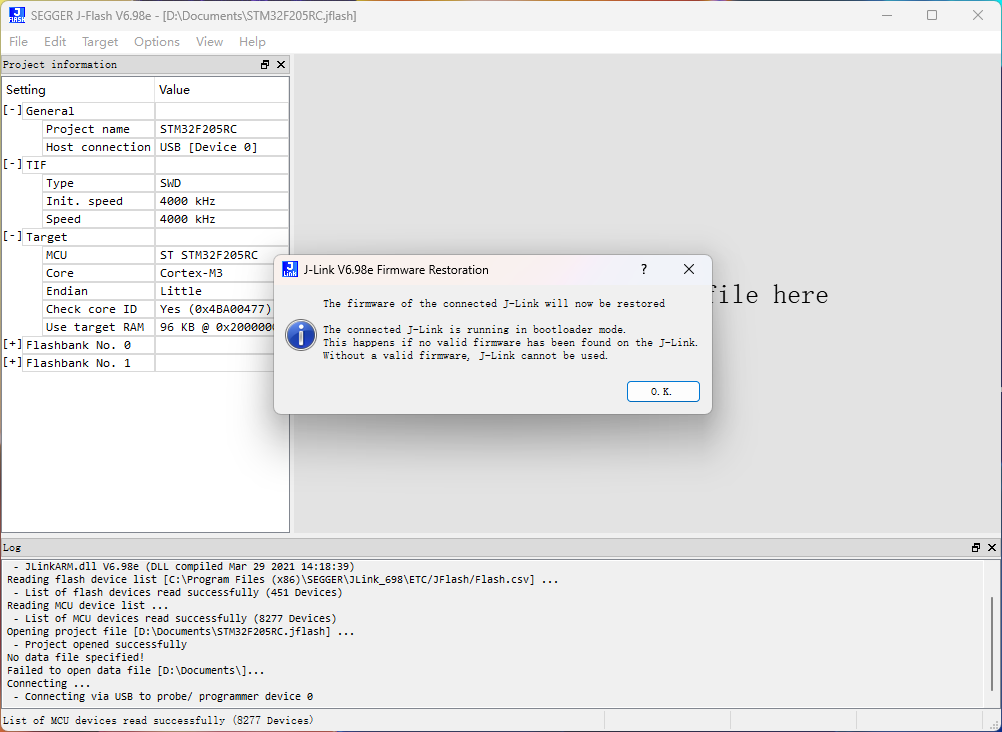Select the Flashbank No. 0 row label
1002x732 pixels.
click(x=78, y=345)
